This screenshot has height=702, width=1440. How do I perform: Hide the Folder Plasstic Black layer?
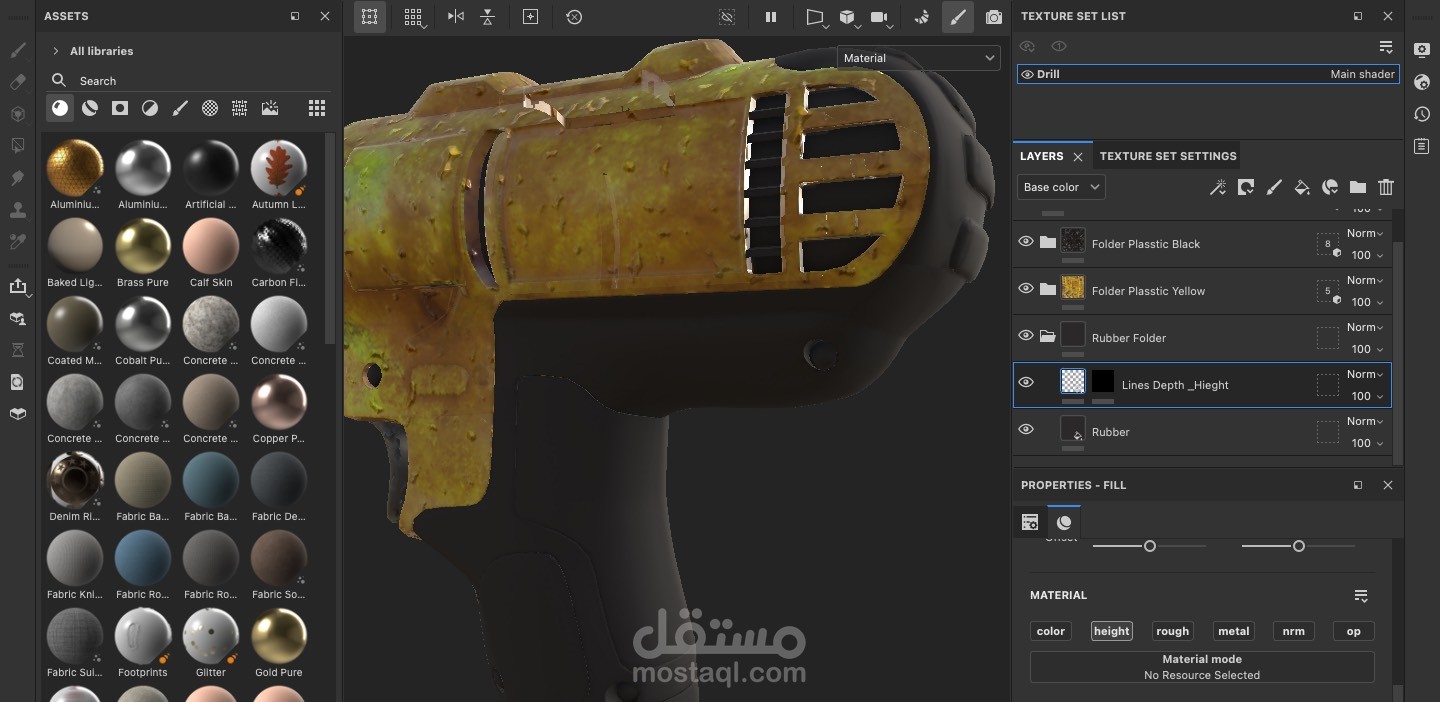pos(1026,242)
